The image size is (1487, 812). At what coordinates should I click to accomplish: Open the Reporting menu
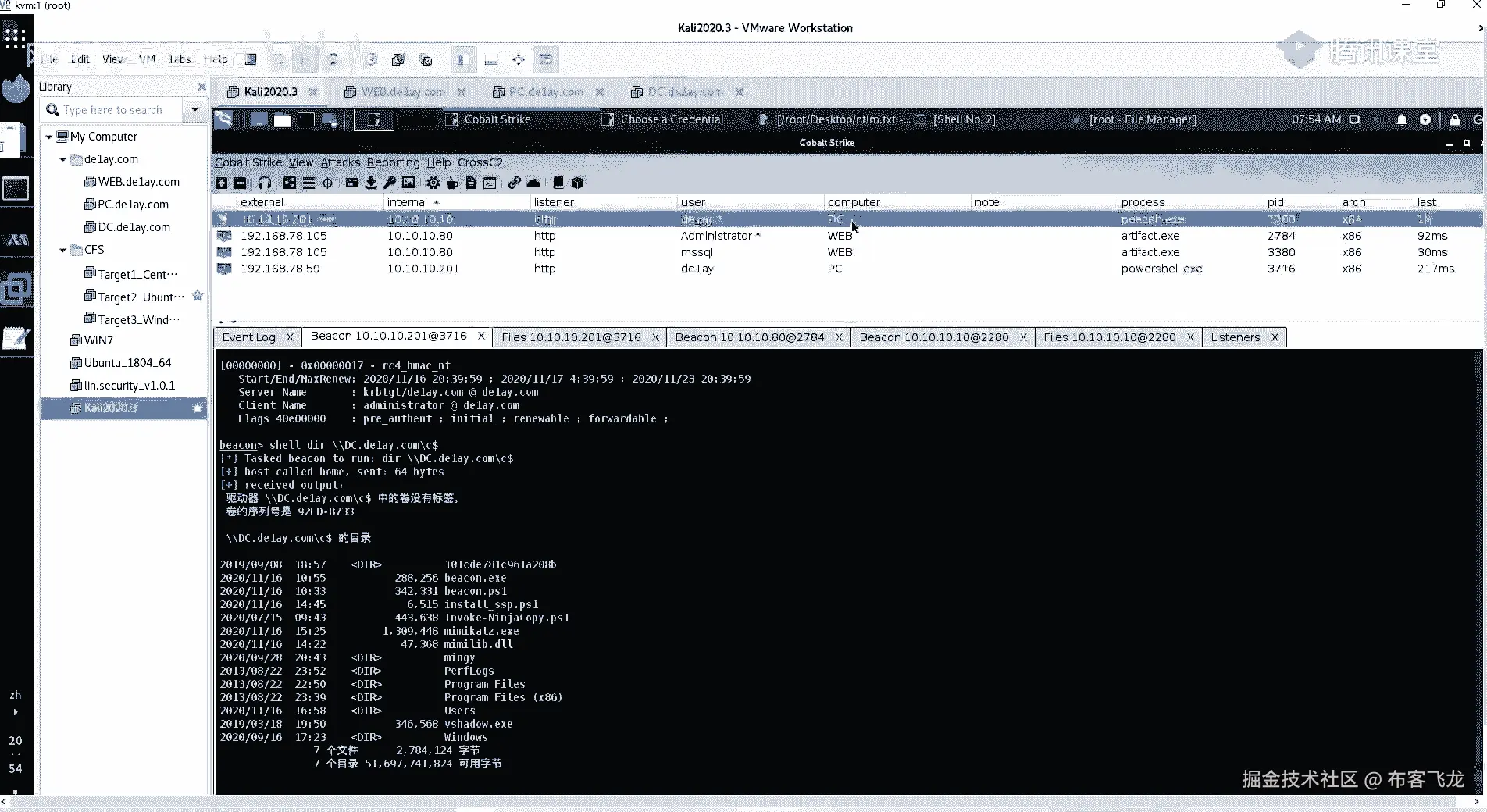(393, 162)
